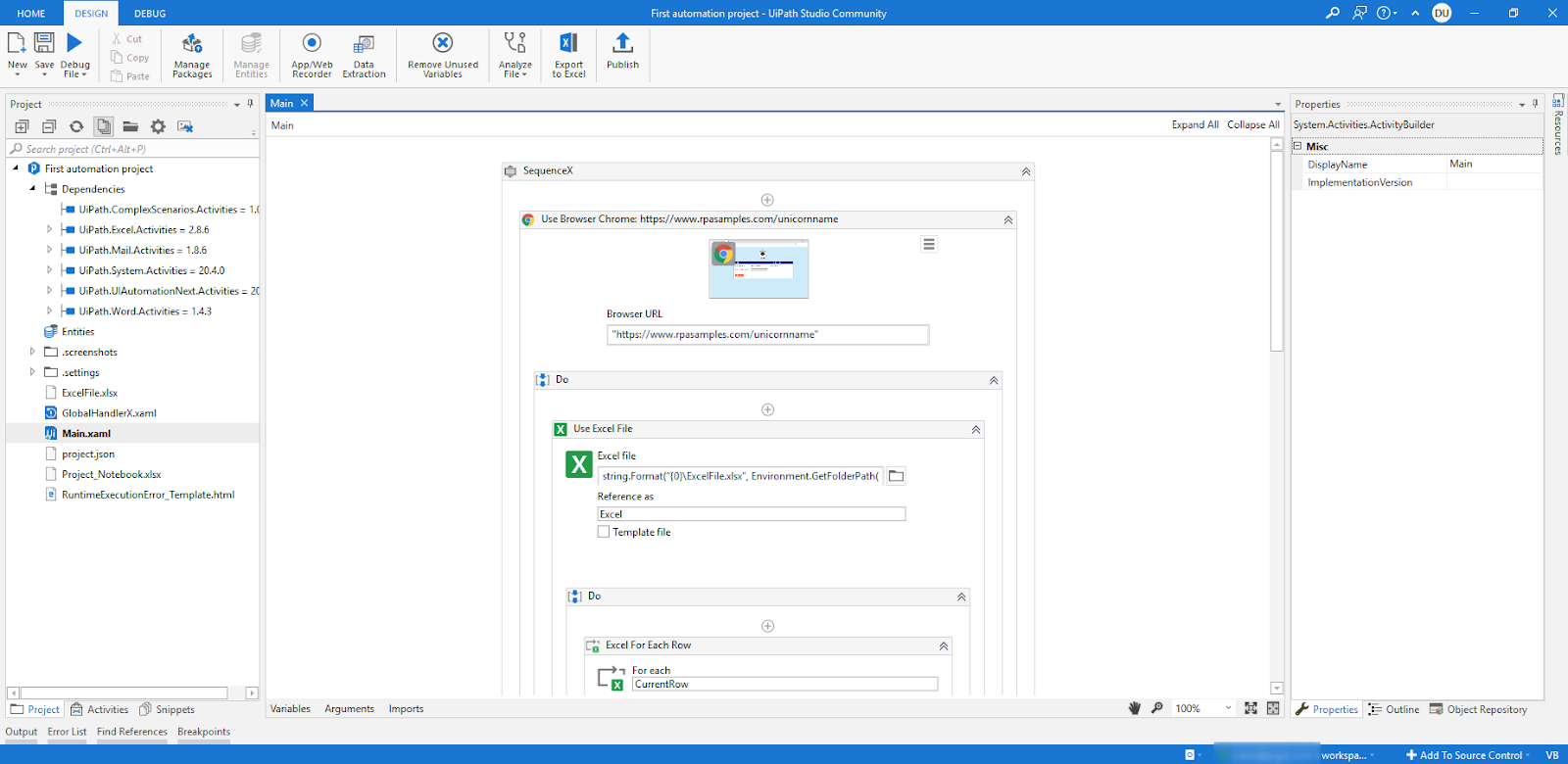Open Analyze File tool
Viewport: 1568px width, 764px height.
coord(514,55)
